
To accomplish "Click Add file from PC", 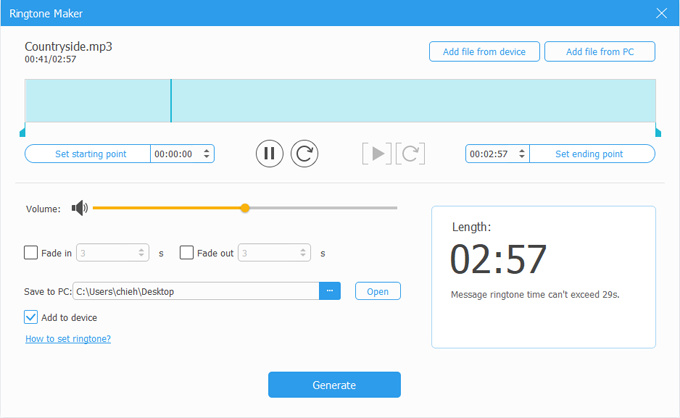I will click(x=599, y=51).
